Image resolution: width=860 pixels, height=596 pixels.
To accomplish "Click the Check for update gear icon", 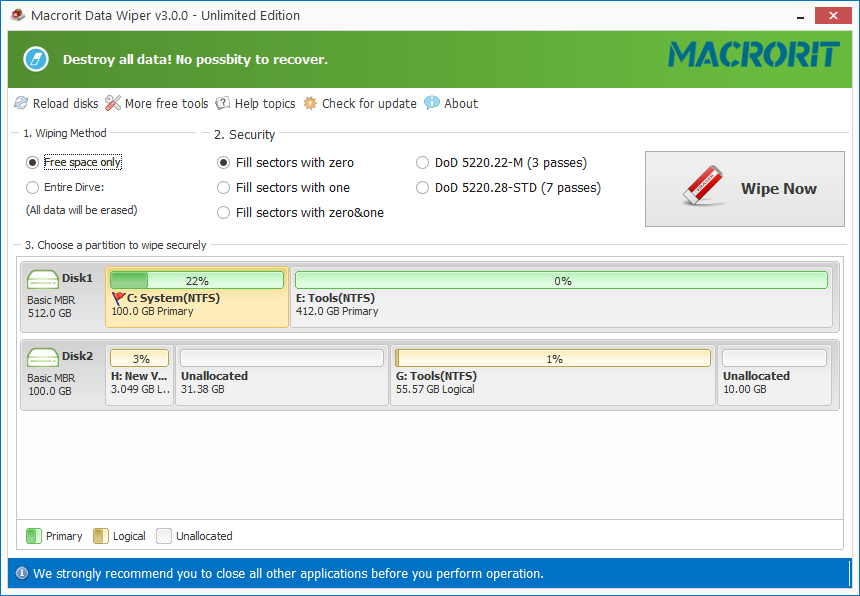I will click(308, 103).
